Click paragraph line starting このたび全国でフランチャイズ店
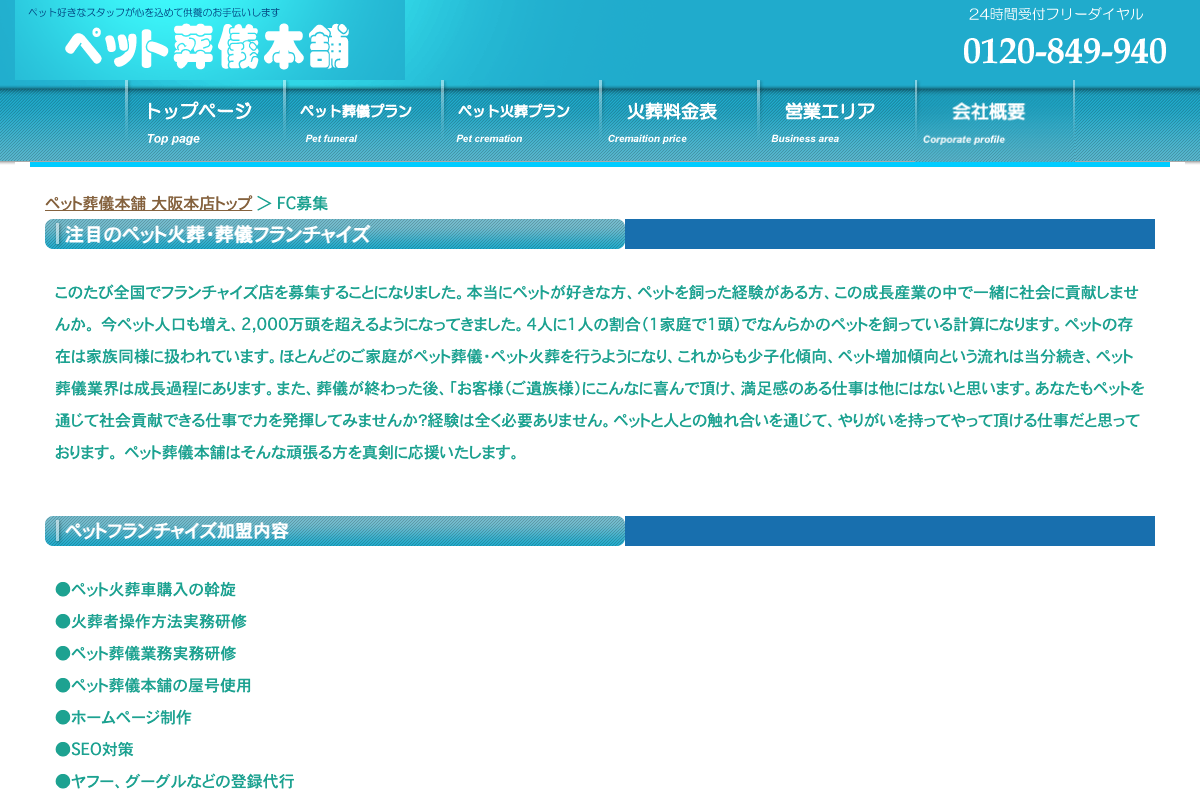Viewport: 1200px width, 800px height. click(x=597, y=292)
